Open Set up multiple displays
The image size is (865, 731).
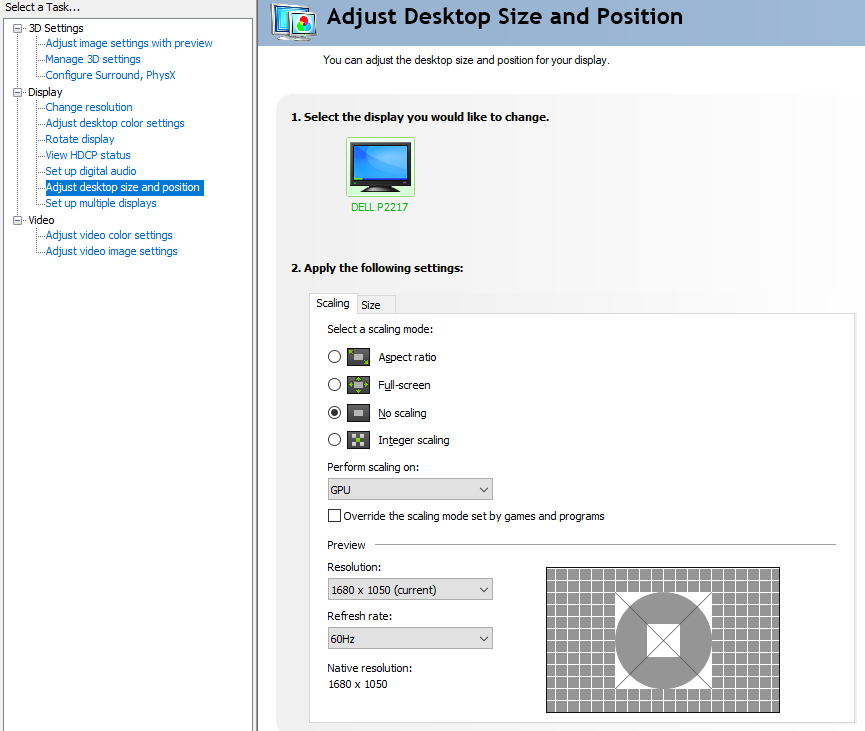click(101, 203)
